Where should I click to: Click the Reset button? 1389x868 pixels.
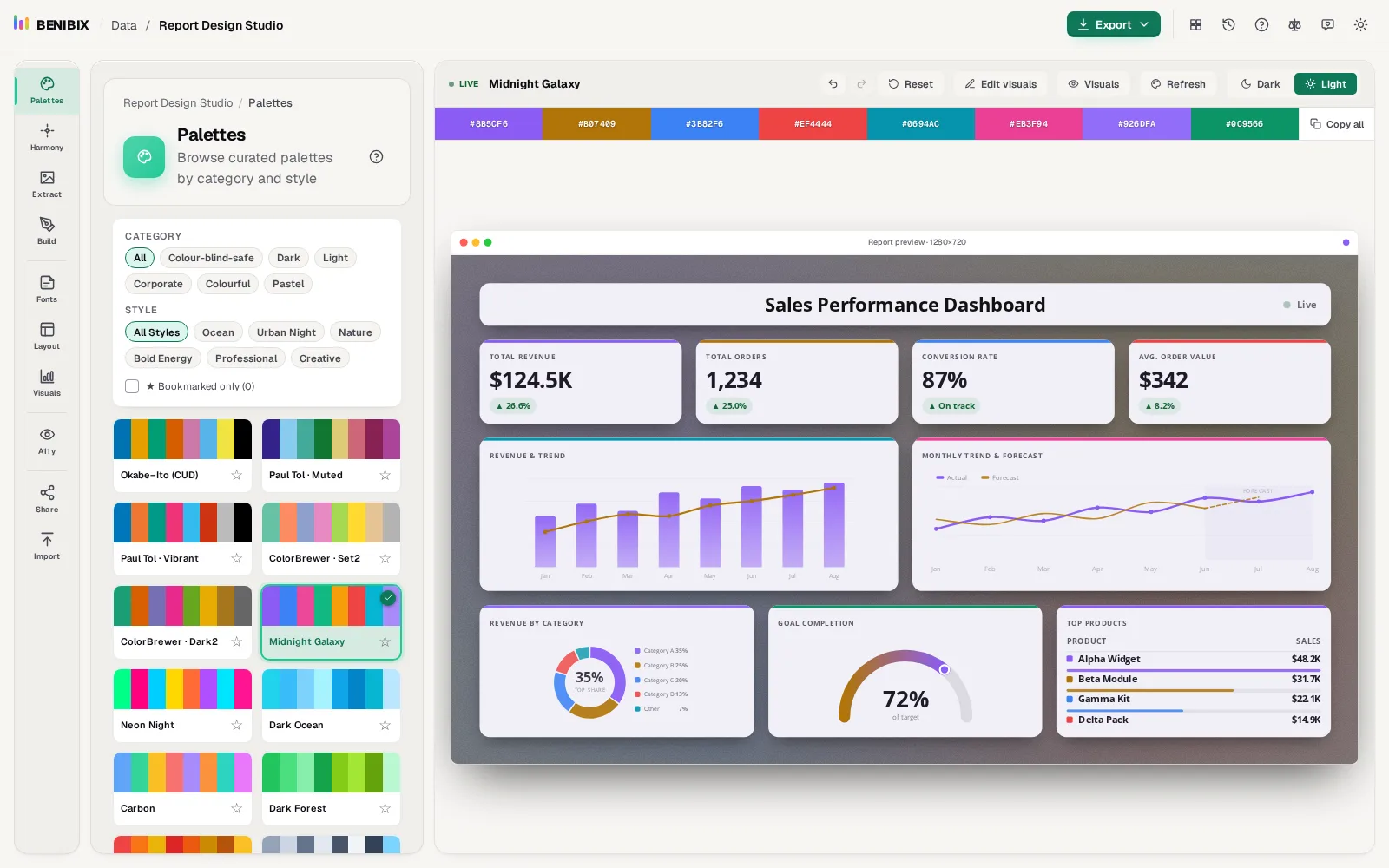click(911, 84)
